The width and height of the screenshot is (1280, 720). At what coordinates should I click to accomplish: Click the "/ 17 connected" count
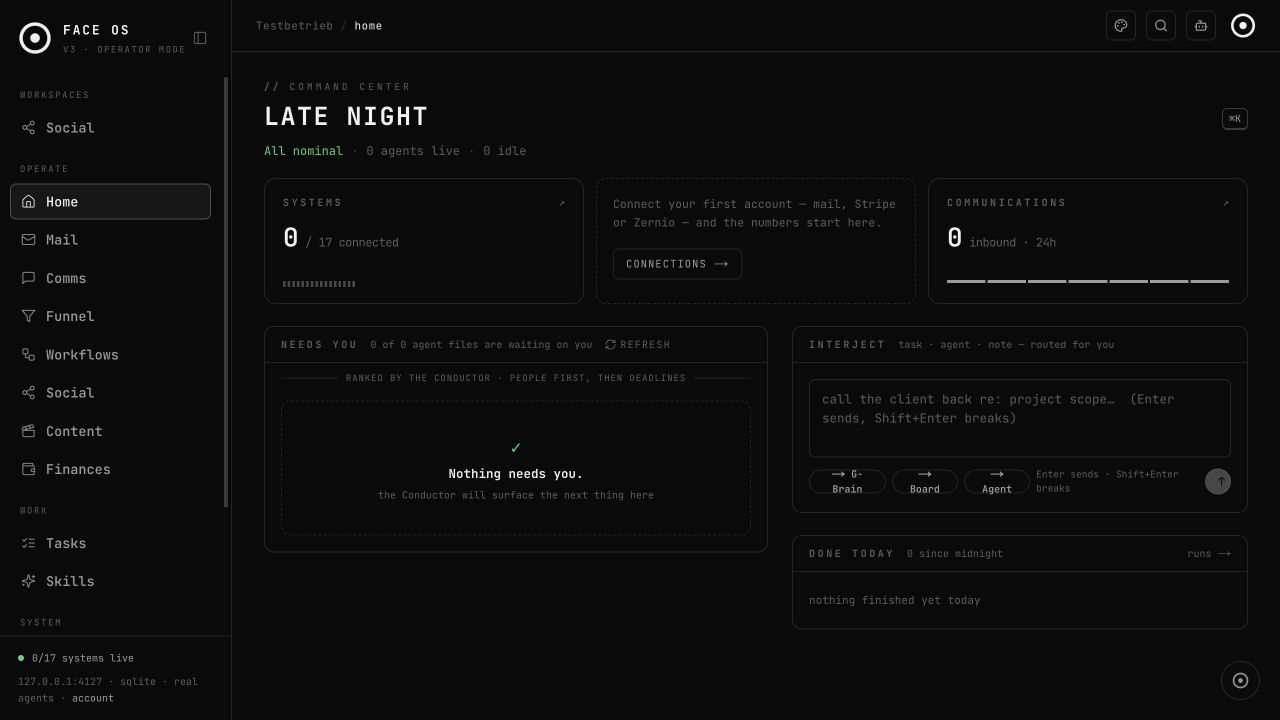pyautogui.click(x=352, y=243)
